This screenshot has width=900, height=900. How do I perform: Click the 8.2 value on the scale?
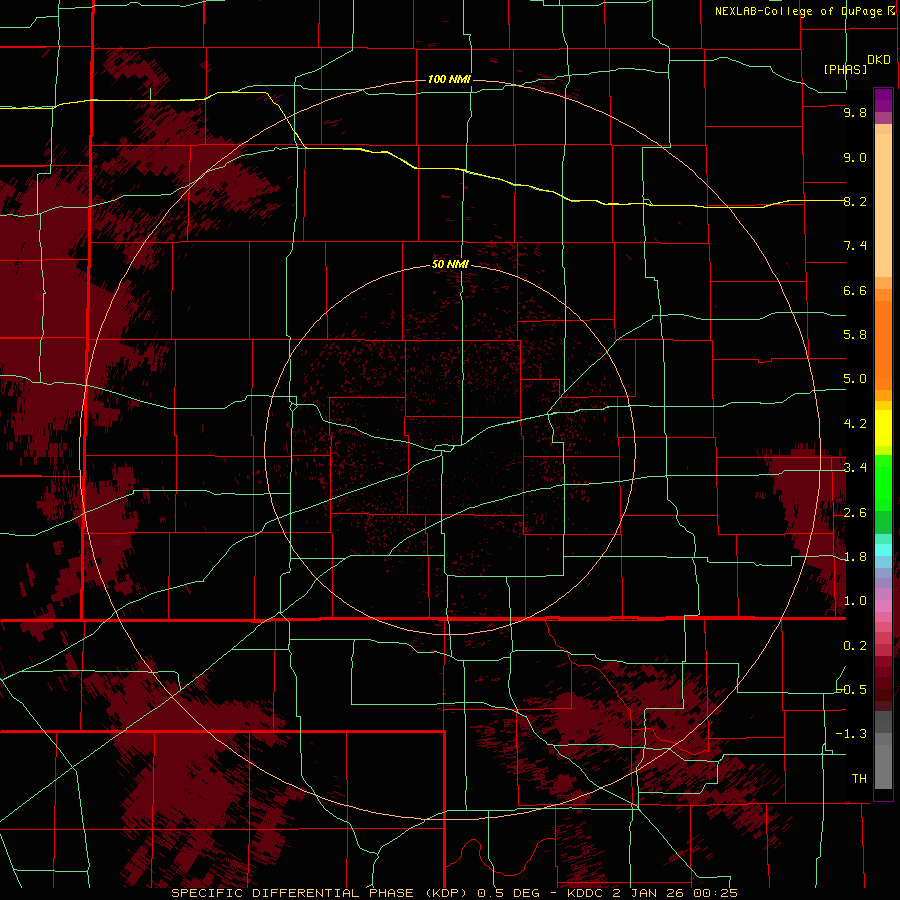855,201
